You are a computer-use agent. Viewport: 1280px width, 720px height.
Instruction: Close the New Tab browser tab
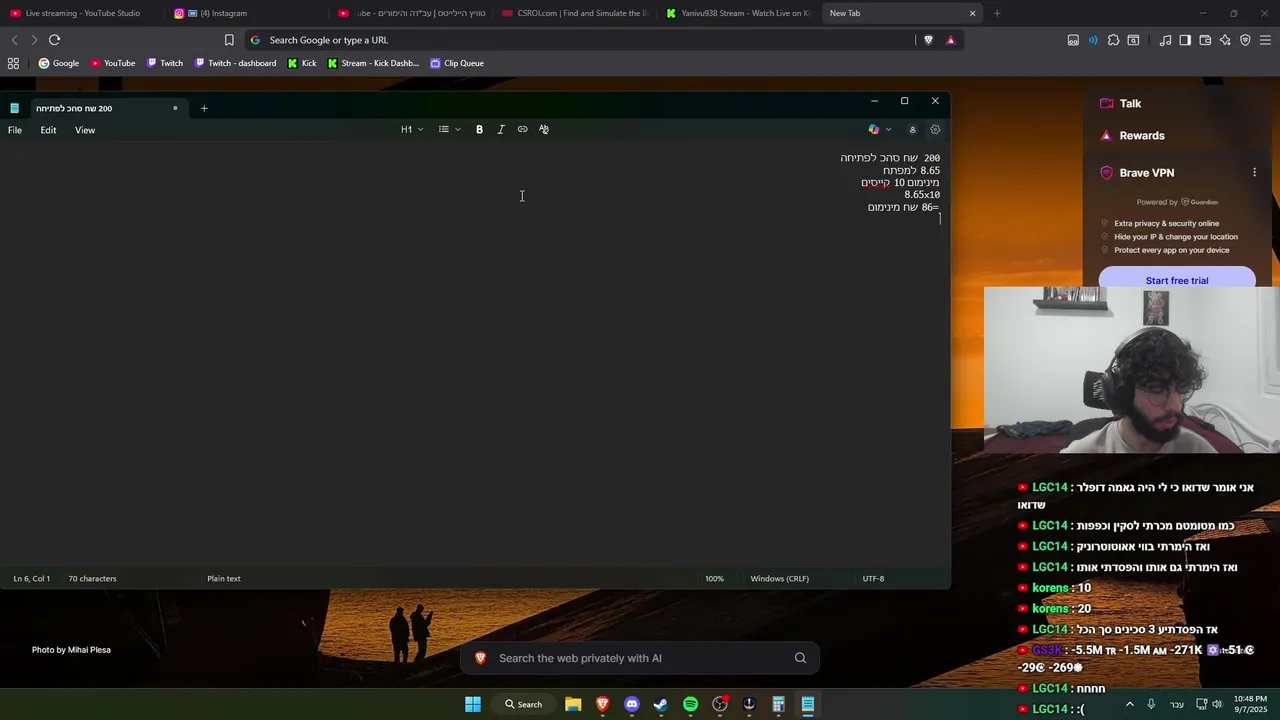[972, 13]
